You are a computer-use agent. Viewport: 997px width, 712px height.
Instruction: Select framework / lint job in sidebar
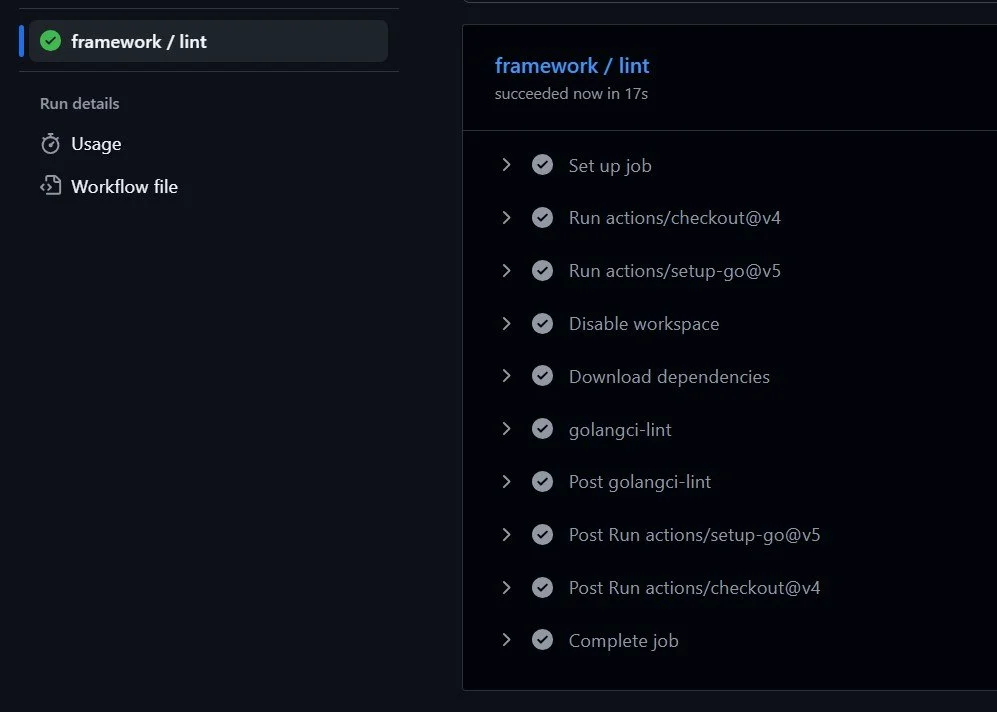209,41
